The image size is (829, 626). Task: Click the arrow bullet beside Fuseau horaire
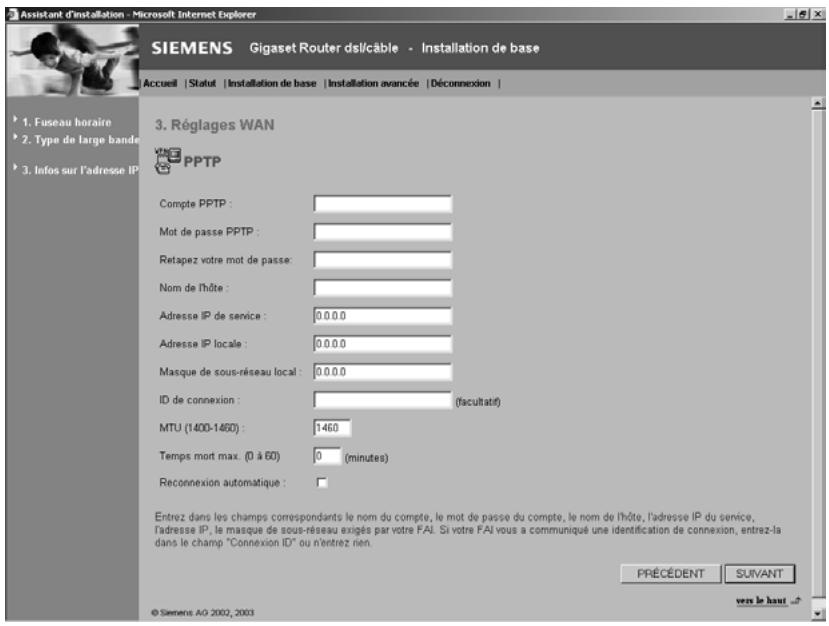pos(15,119)
